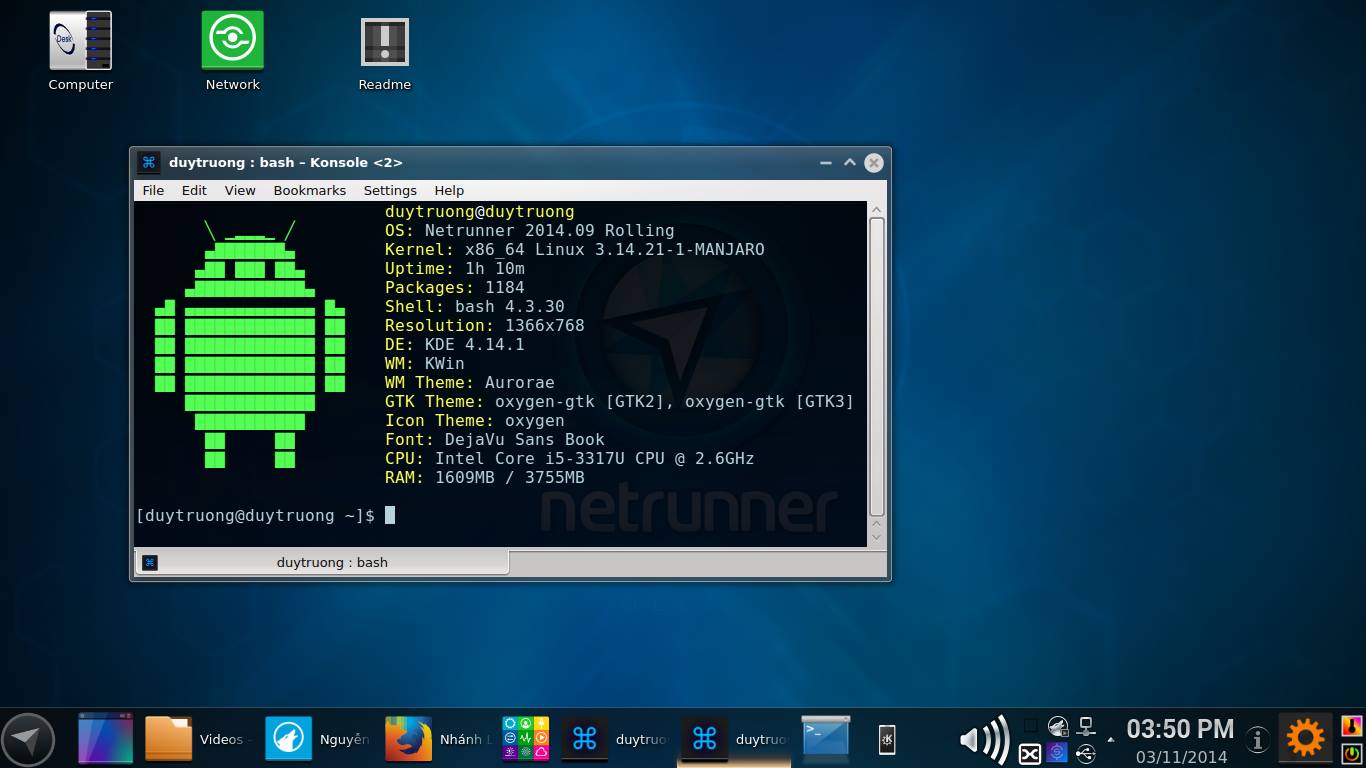The width and height of the screenshot is (1366, 768).
Task: Open the colorful app grid icon
Action: (526, 739)
